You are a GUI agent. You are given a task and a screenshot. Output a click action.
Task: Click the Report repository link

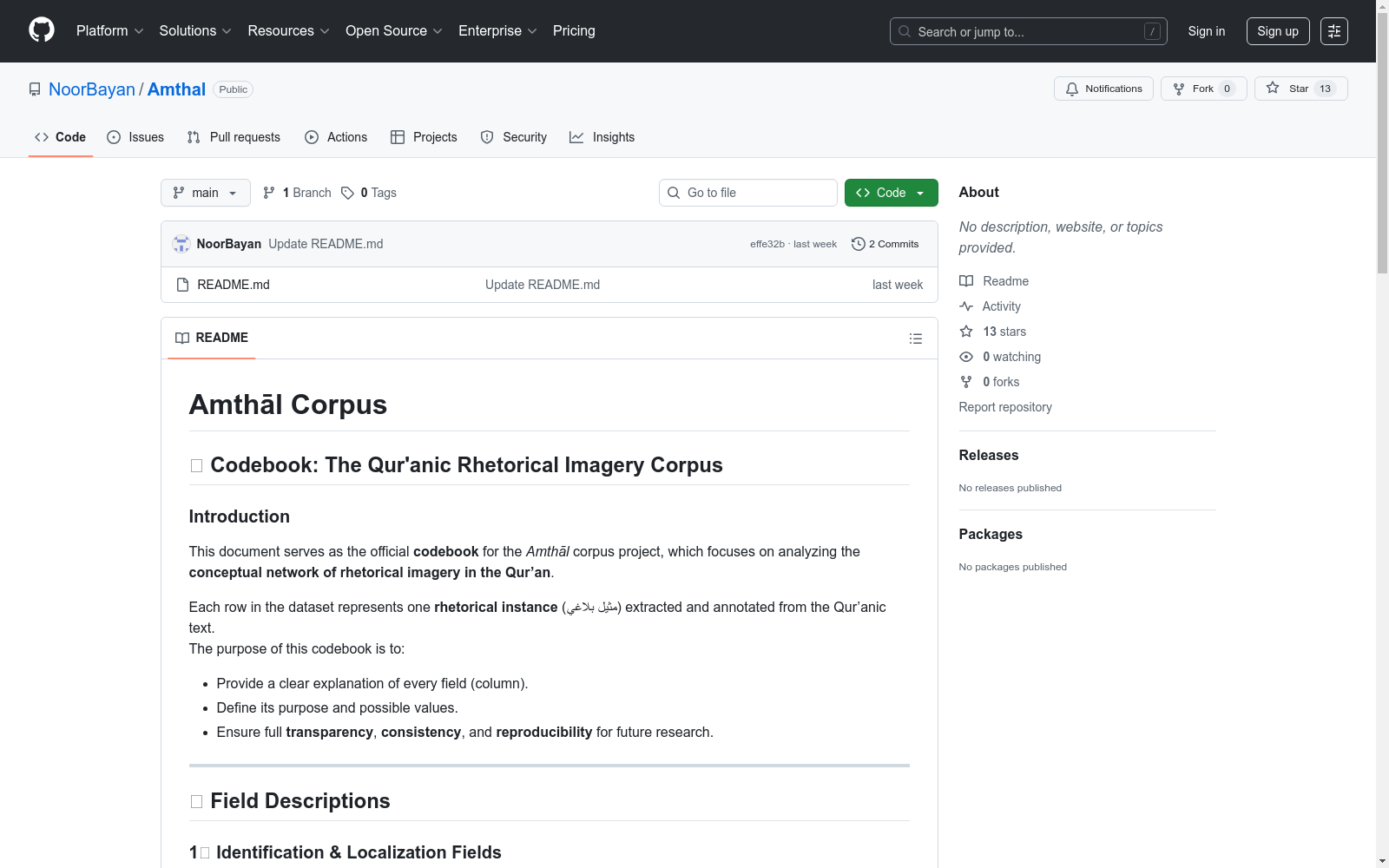click(x=1005, y=407)
